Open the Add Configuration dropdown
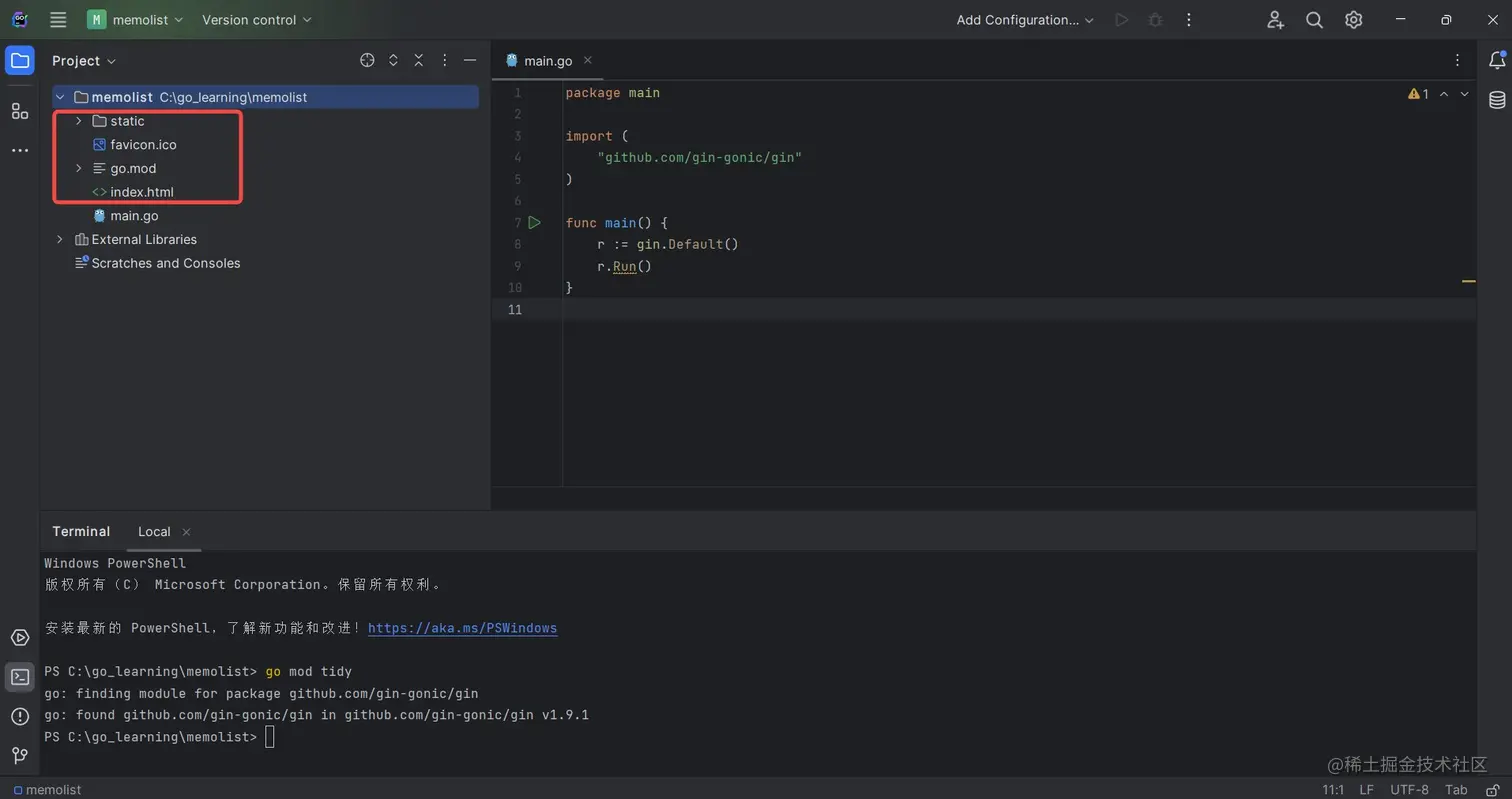This screenshot has width=1512, height=799. [1025, 20]
